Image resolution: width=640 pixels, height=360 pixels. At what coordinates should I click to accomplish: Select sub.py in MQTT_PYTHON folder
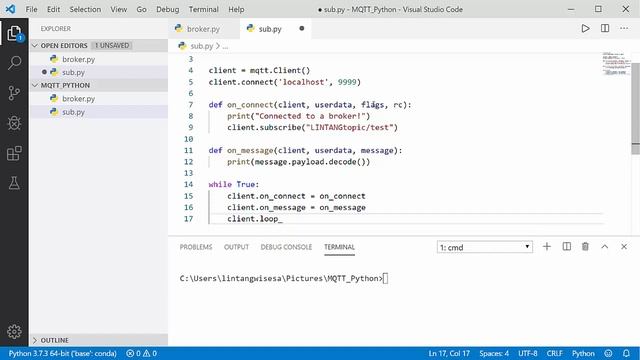pos(99,112)
